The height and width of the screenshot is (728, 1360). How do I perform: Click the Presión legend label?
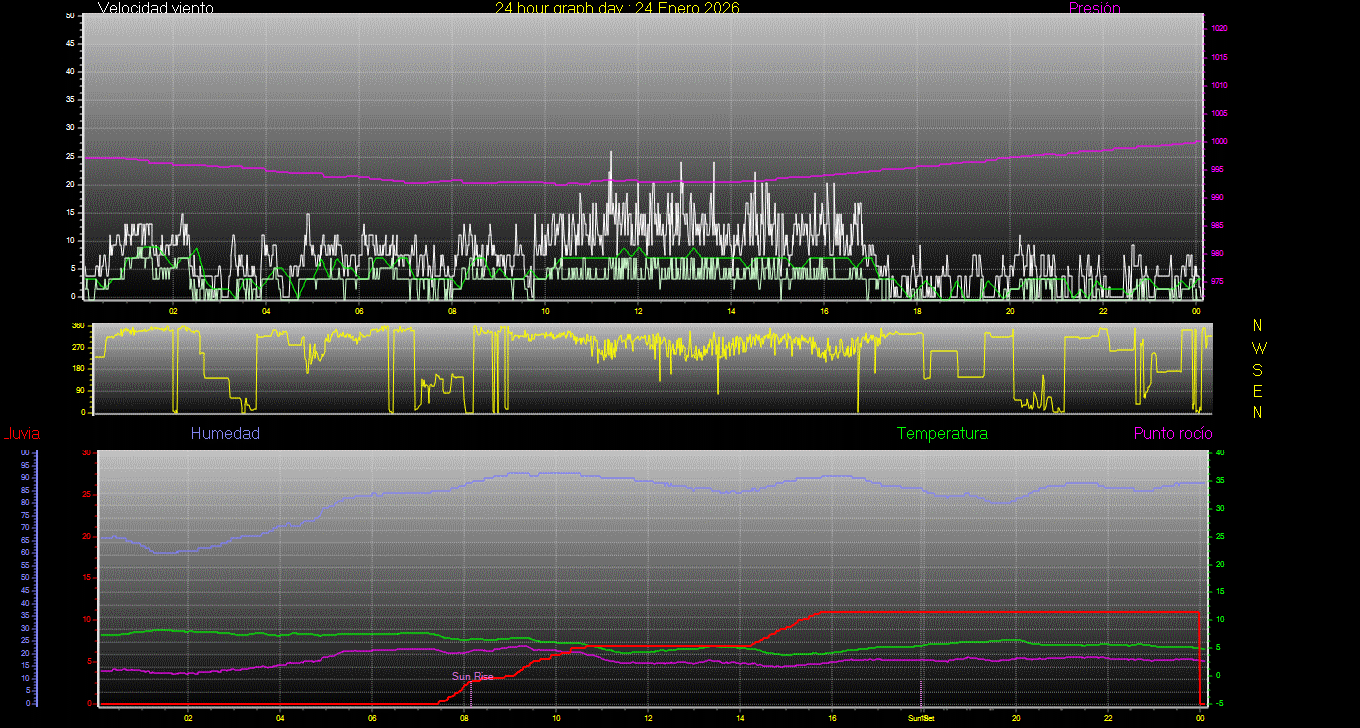1094,8
